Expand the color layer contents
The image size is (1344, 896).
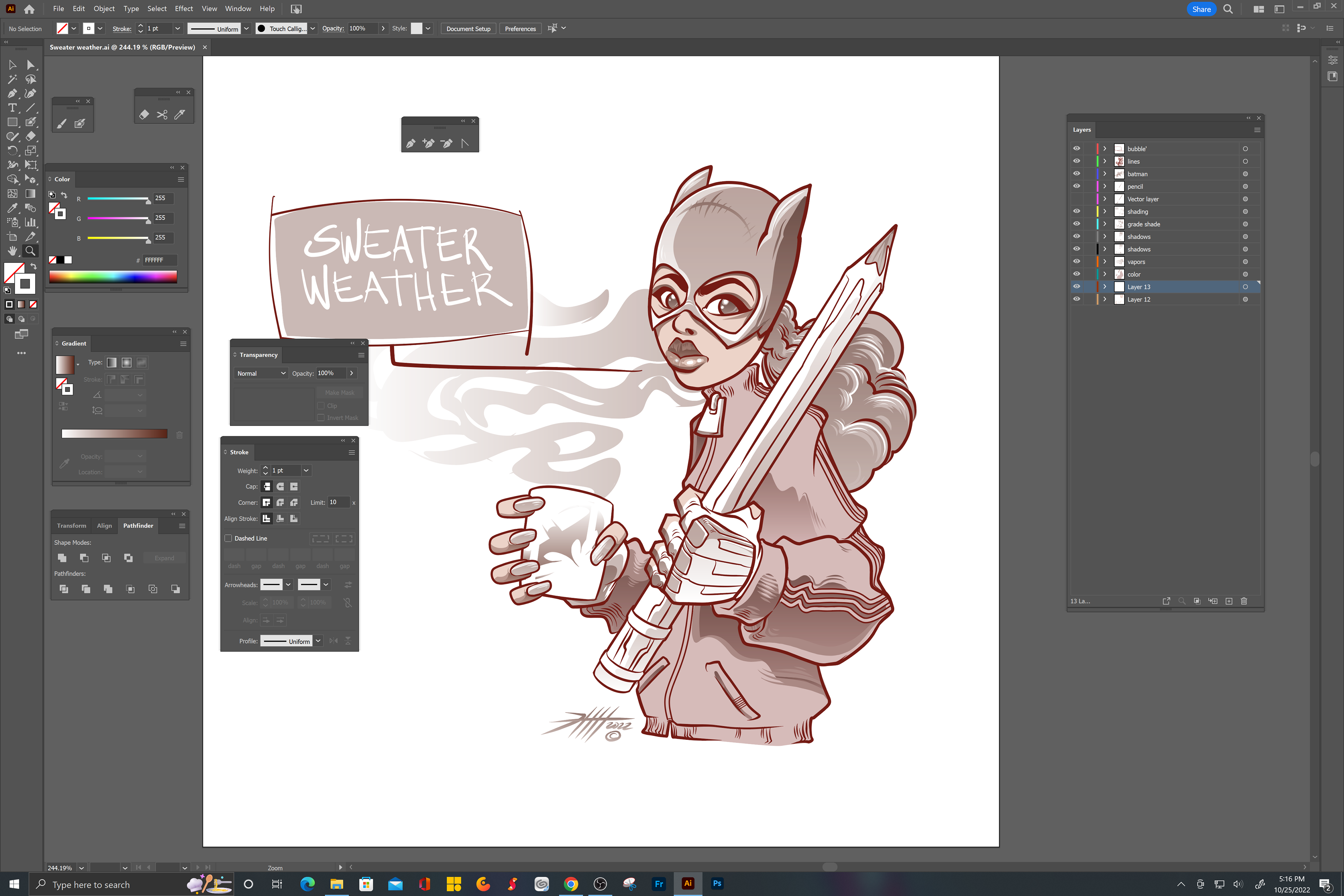[1105, 274]
